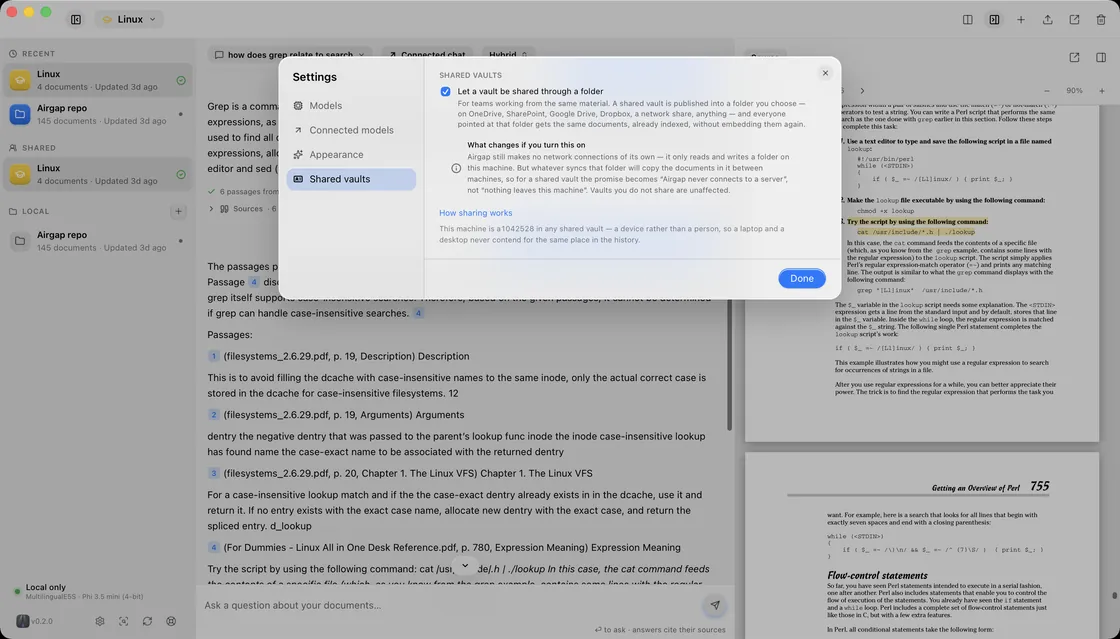
Task: Select Airgap repo under Recent
Action: pos(98,114)
